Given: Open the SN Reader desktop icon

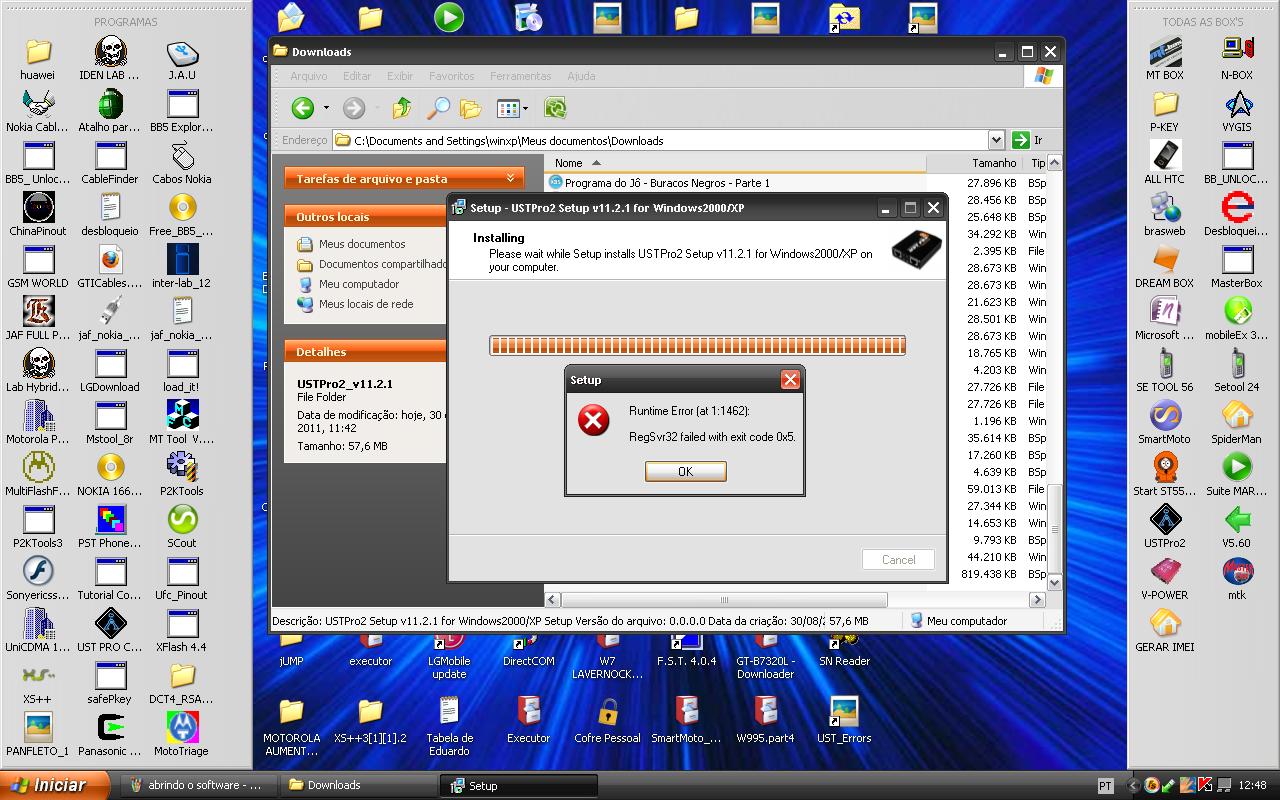Looking at the screenshot, I should [x=845, y=651].
